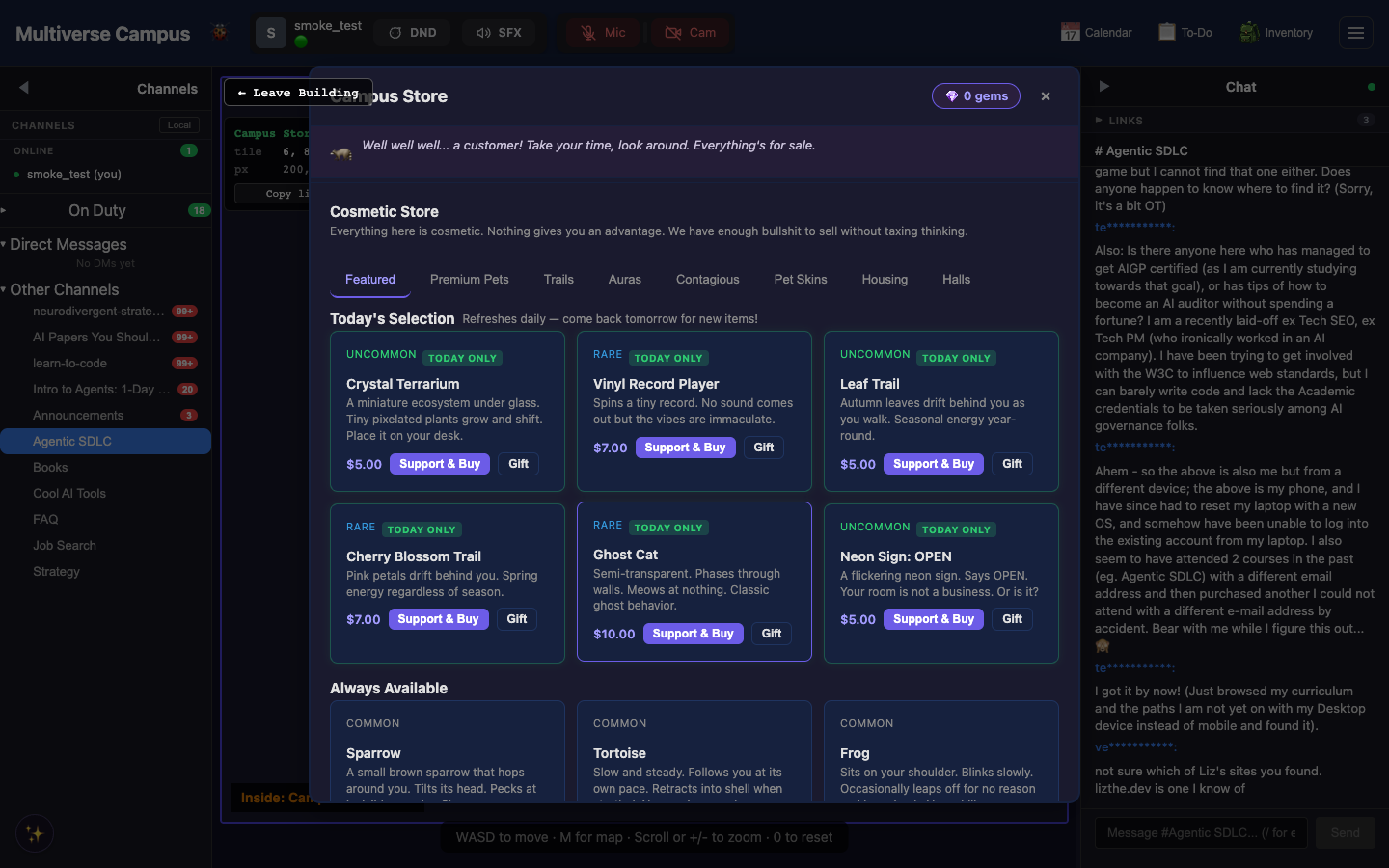Gift the Vinyl Record Player
Viewport: 1389px width, 868px height.
click(764, 448)
